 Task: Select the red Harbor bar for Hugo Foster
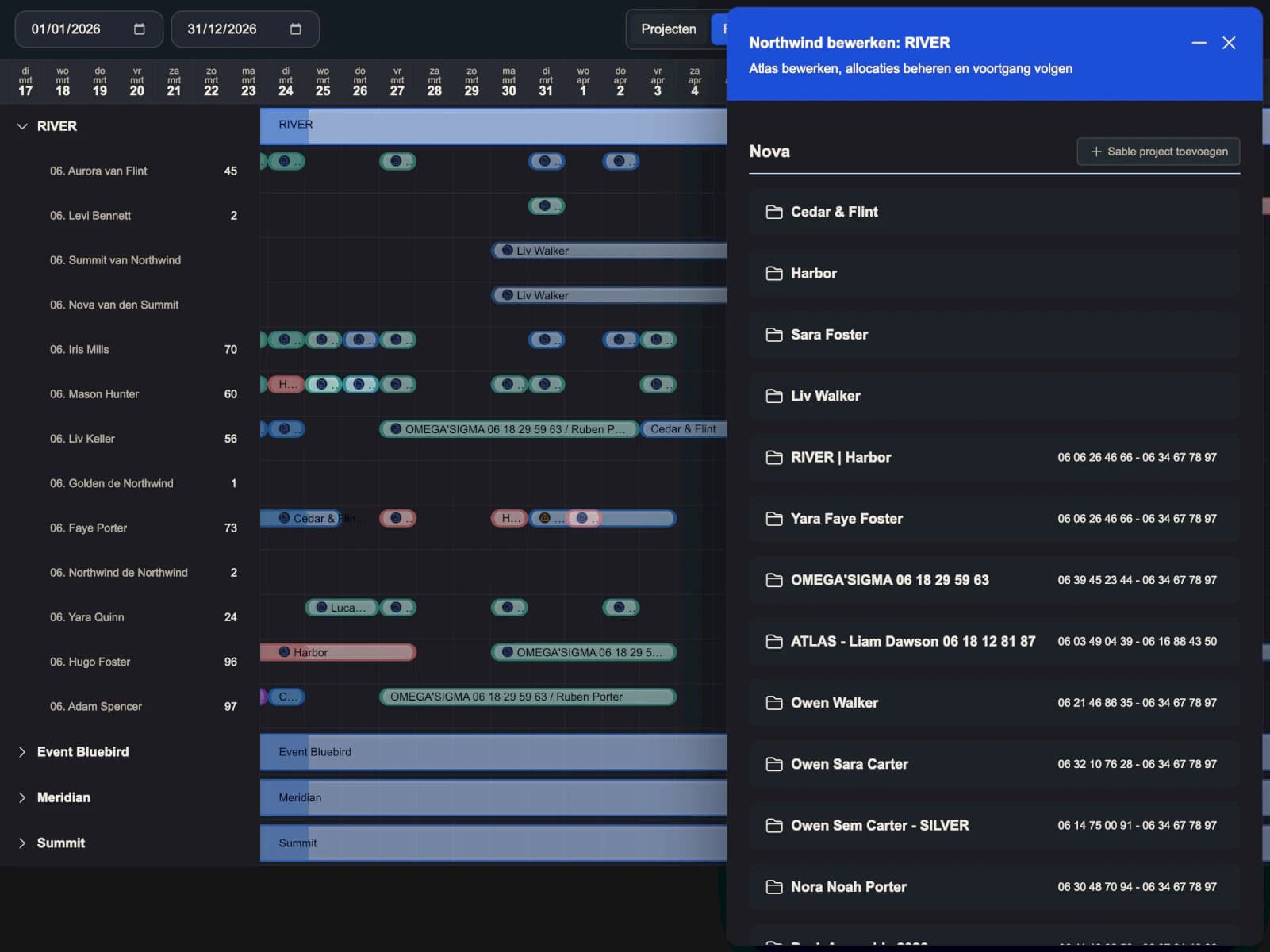click(337, 652)
